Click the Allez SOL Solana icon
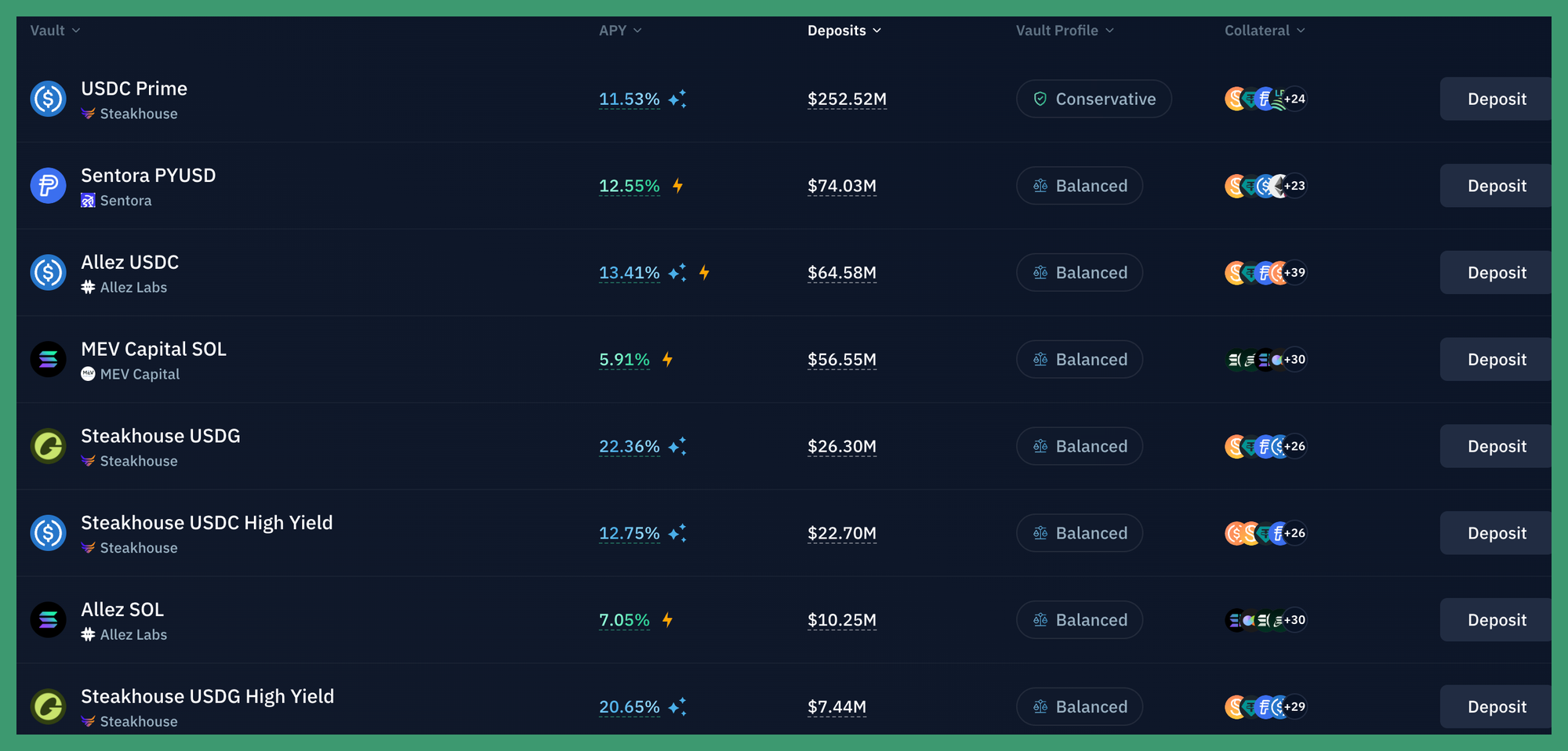 pyautogui.click(x=48, y=620)
